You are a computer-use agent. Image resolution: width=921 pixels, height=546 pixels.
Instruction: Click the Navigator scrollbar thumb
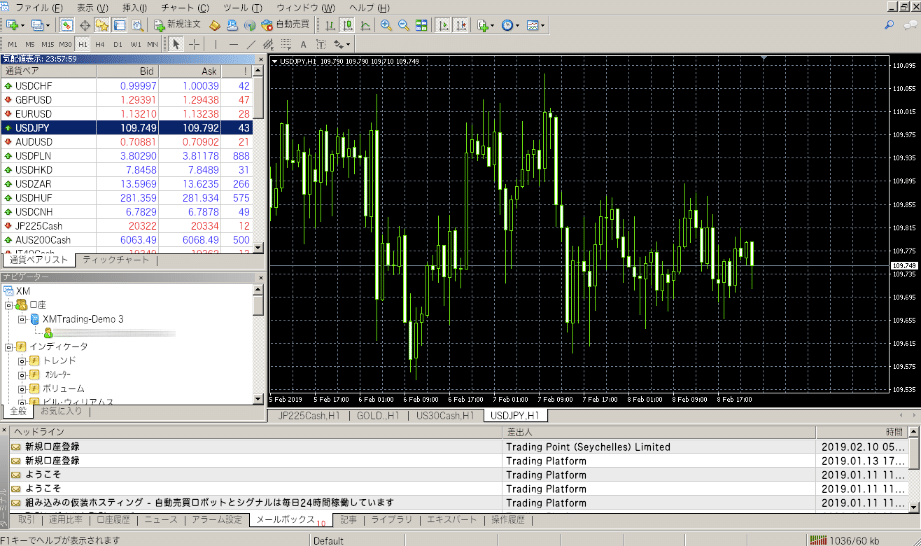[258, 305]
